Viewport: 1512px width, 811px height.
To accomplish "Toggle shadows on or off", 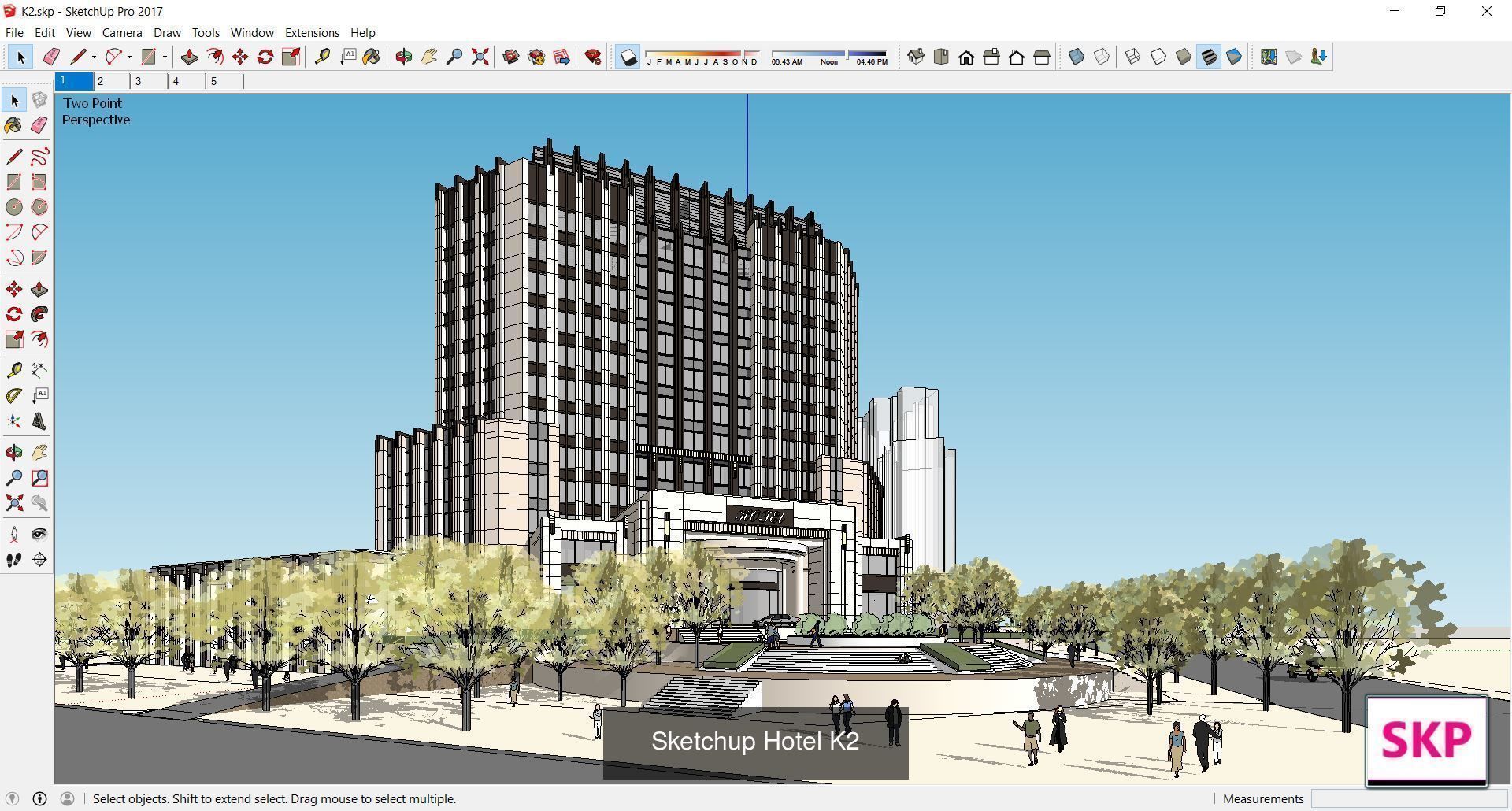I will [x=627, y=57].
